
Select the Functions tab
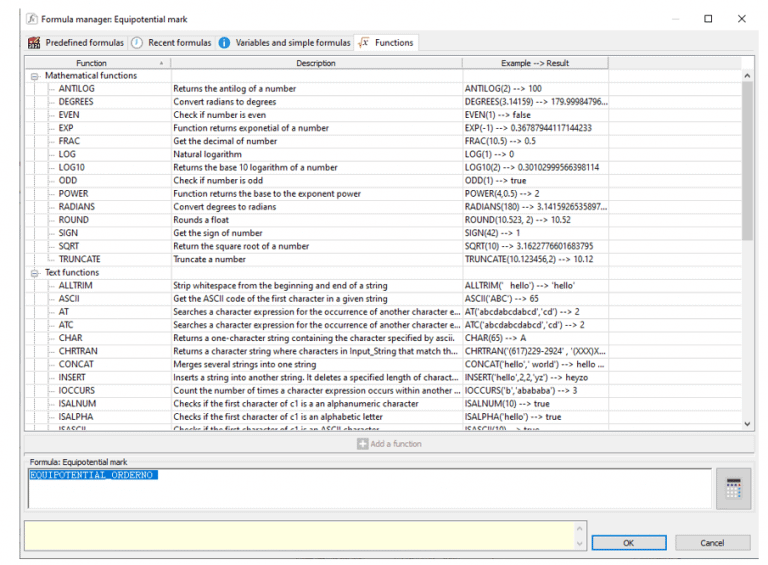point(386,43)
